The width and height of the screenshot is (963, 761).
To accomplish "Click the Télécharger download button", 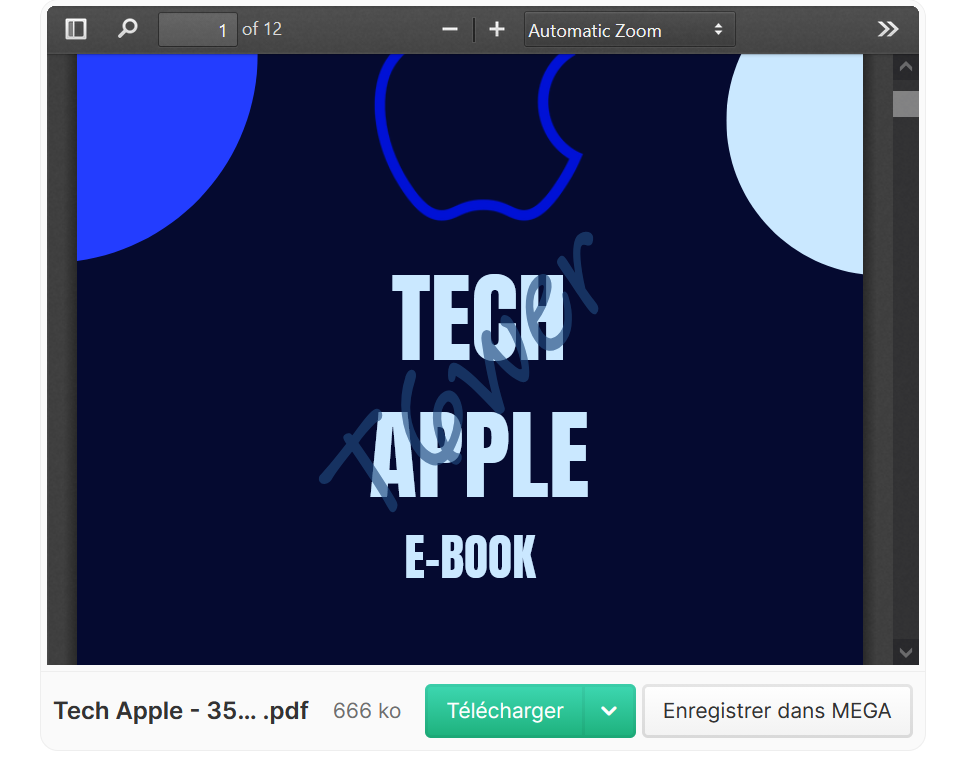I will 504,711.
